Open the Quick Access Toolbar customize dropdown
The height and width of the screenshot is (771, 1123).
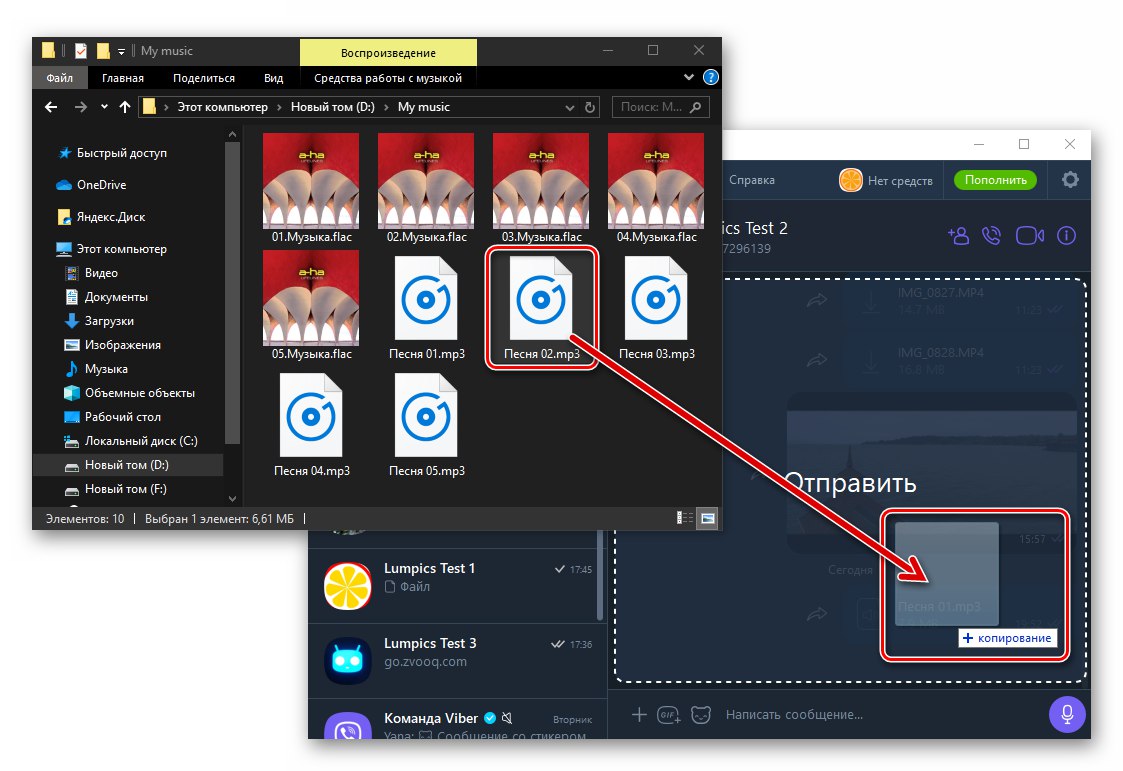point(121,52)
